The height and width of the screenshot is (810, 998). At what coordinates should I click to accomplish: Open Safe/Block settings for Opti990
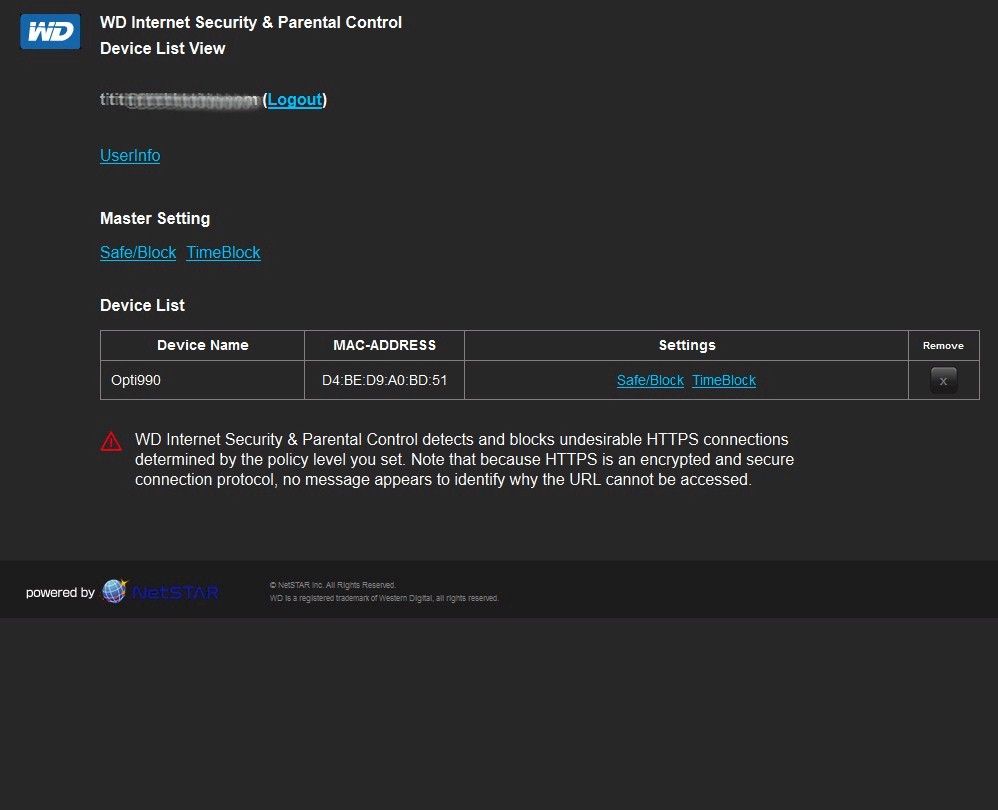coord(650,381)
